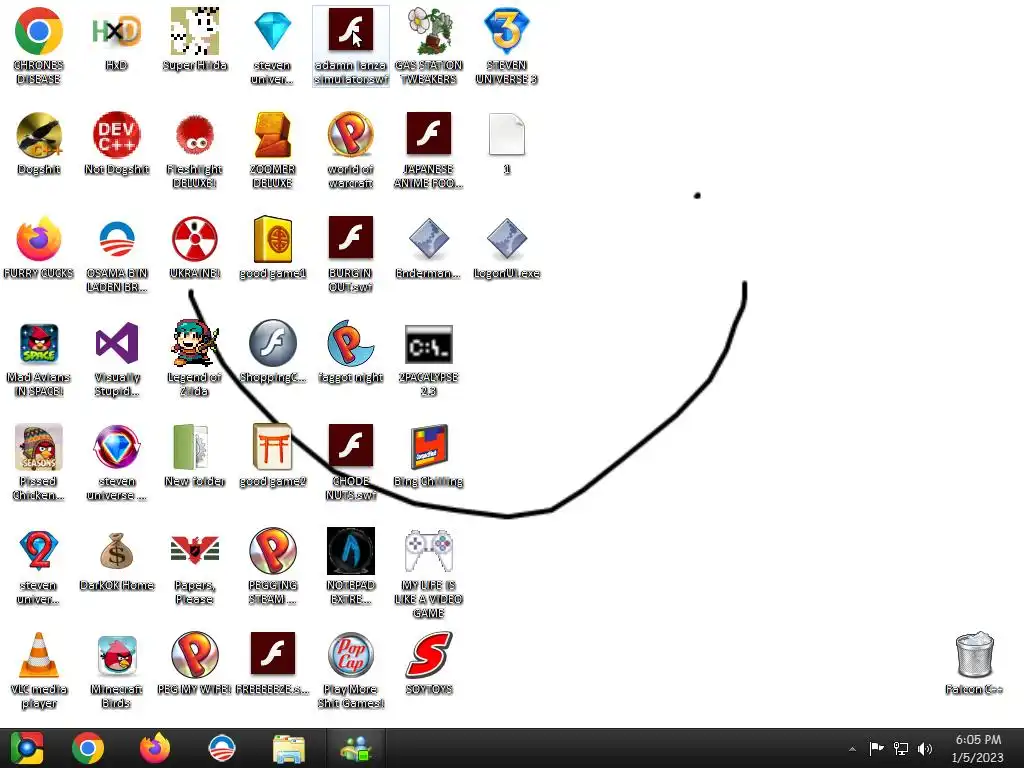Select the blank file named 1
This screenshot has width=1024, height=768.
click(507, 135)
